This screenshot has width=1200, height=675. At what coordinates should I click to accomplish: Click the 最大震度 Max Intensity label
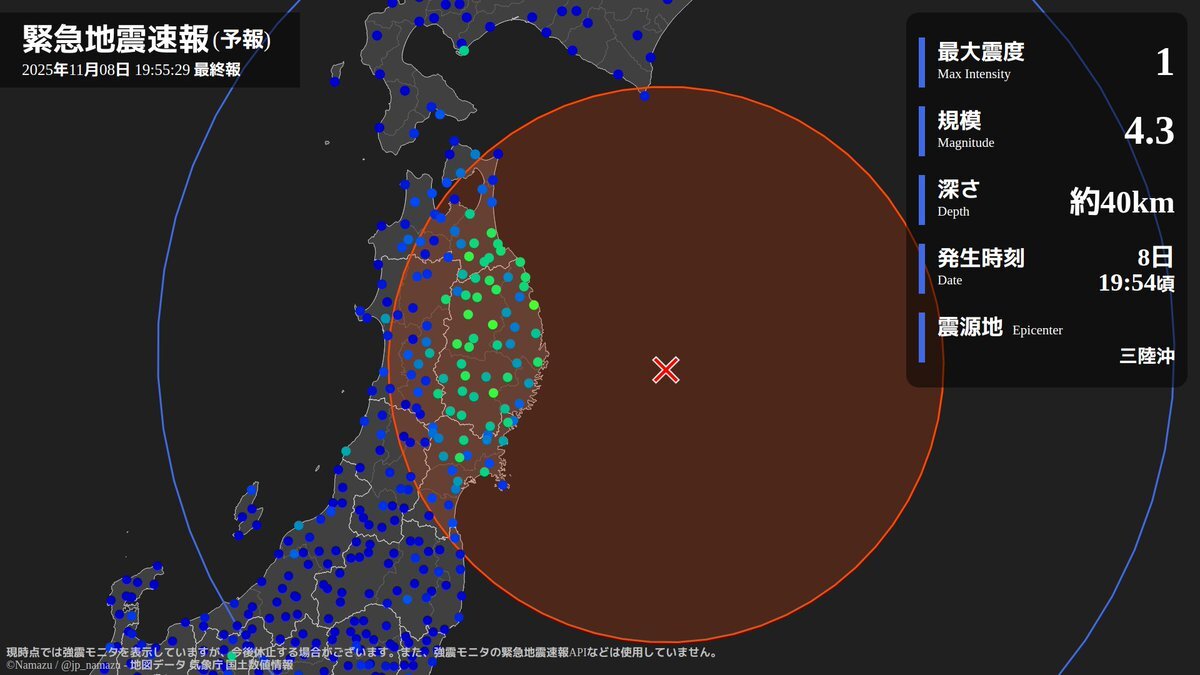coord(980,61)
